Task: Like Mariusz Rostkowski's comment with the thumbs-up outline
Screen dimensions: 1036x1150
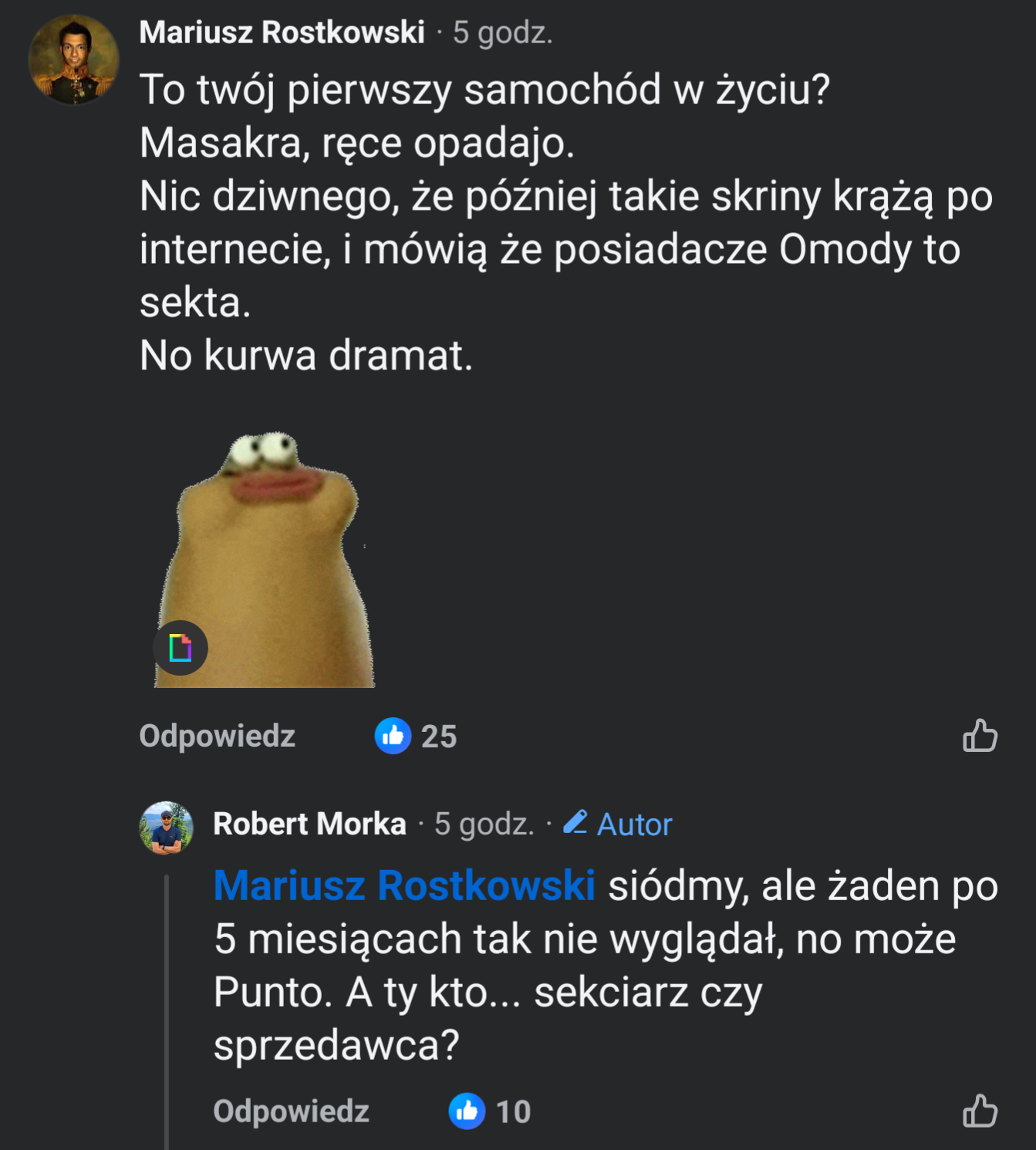Action: pyautogui.click(x=980, y=735)
